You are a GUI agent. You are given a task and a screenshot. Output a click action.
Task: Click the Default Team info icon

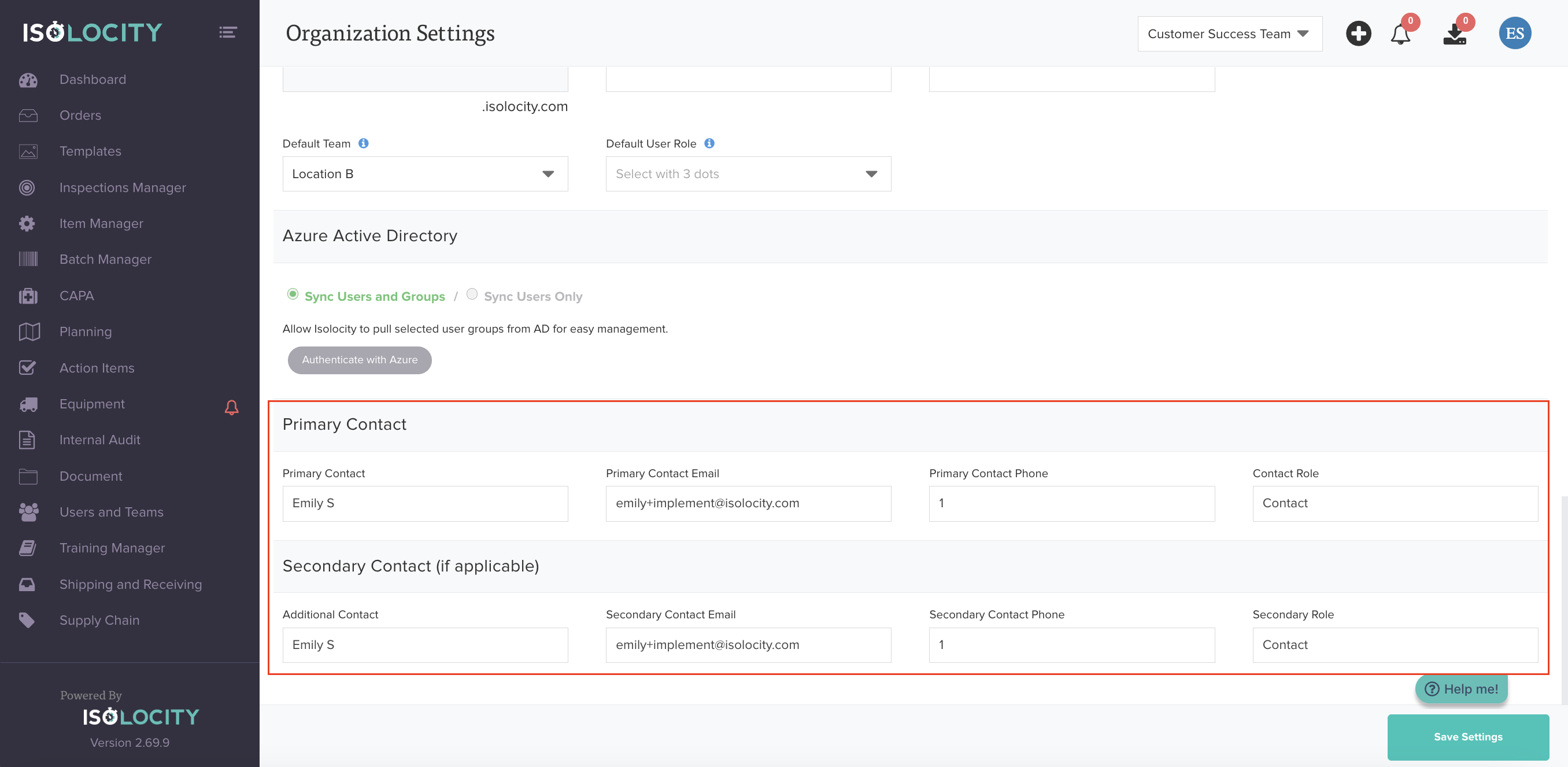click(364, 143)
